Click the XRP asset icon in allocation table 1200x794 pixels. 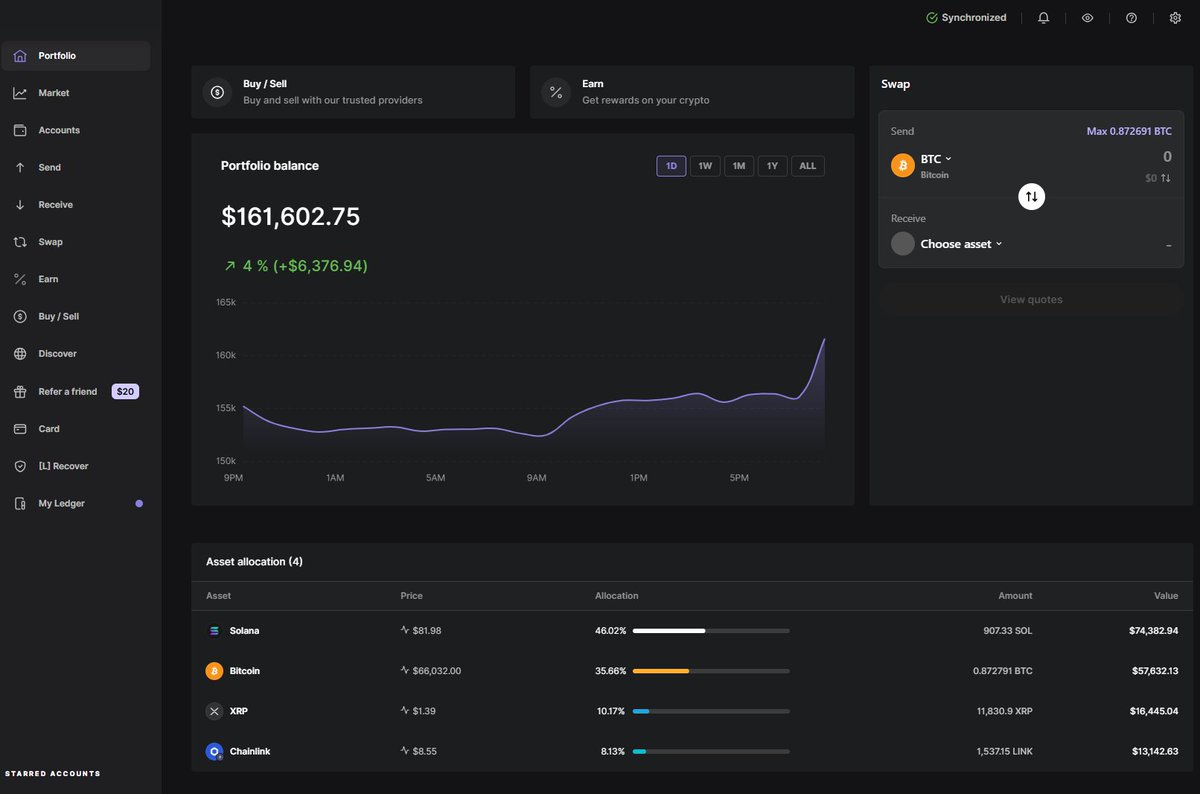click(x=214, y=711)
